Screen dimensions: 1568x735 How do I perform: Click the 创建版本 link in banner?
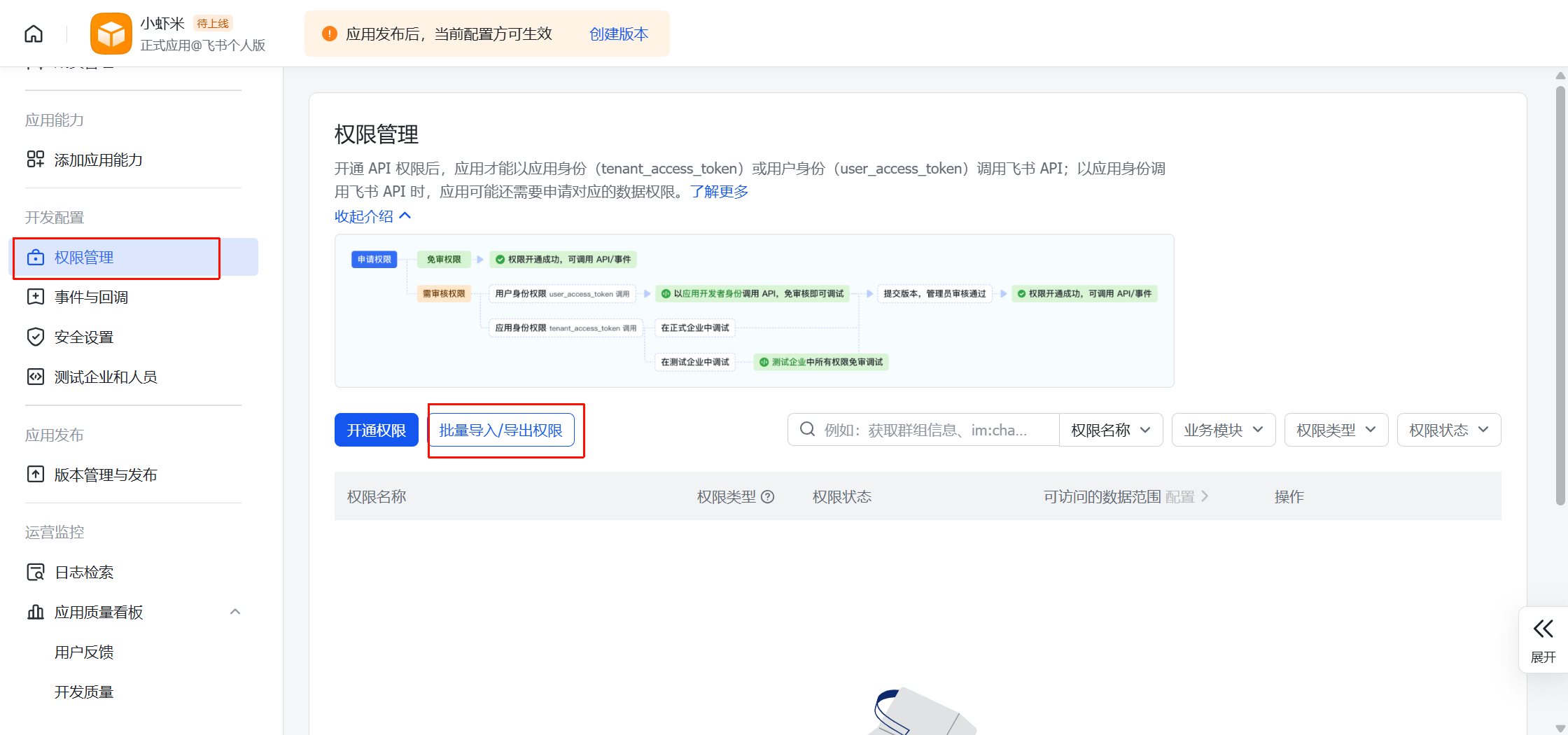(x=618, y=34)
